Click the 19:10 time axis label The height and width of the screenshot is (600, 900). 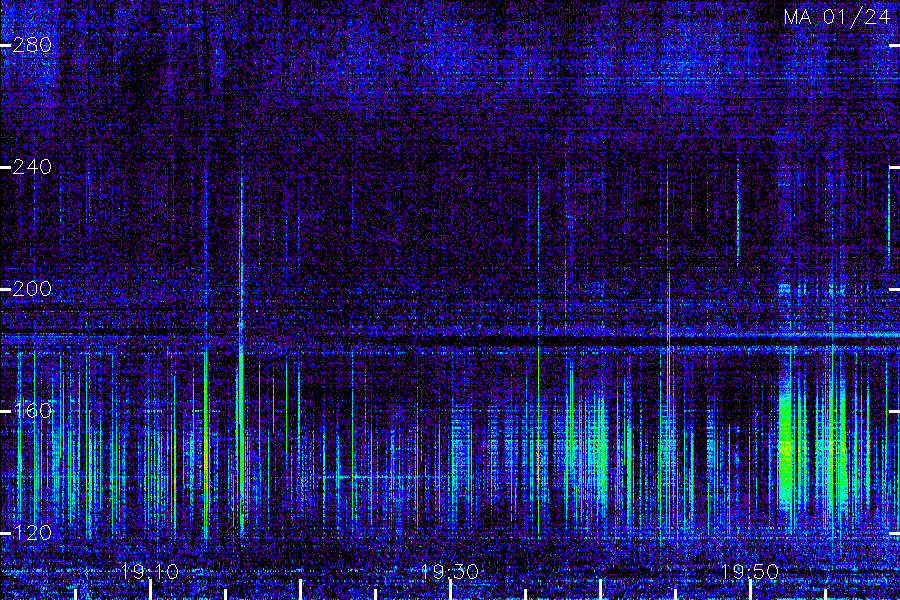pos(150,571)
